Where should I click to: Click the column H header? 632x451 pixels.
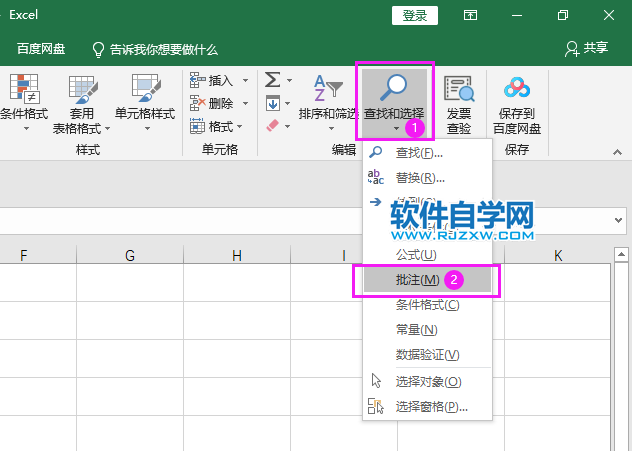(237, 256)
